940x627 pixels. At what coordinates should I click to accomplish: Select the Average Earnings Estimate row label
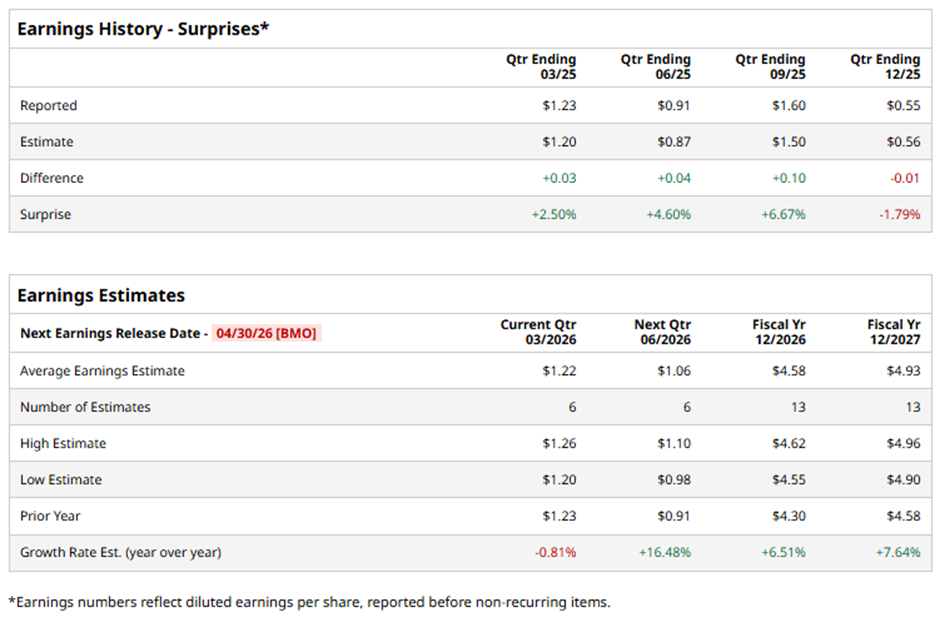click(102, 371)
